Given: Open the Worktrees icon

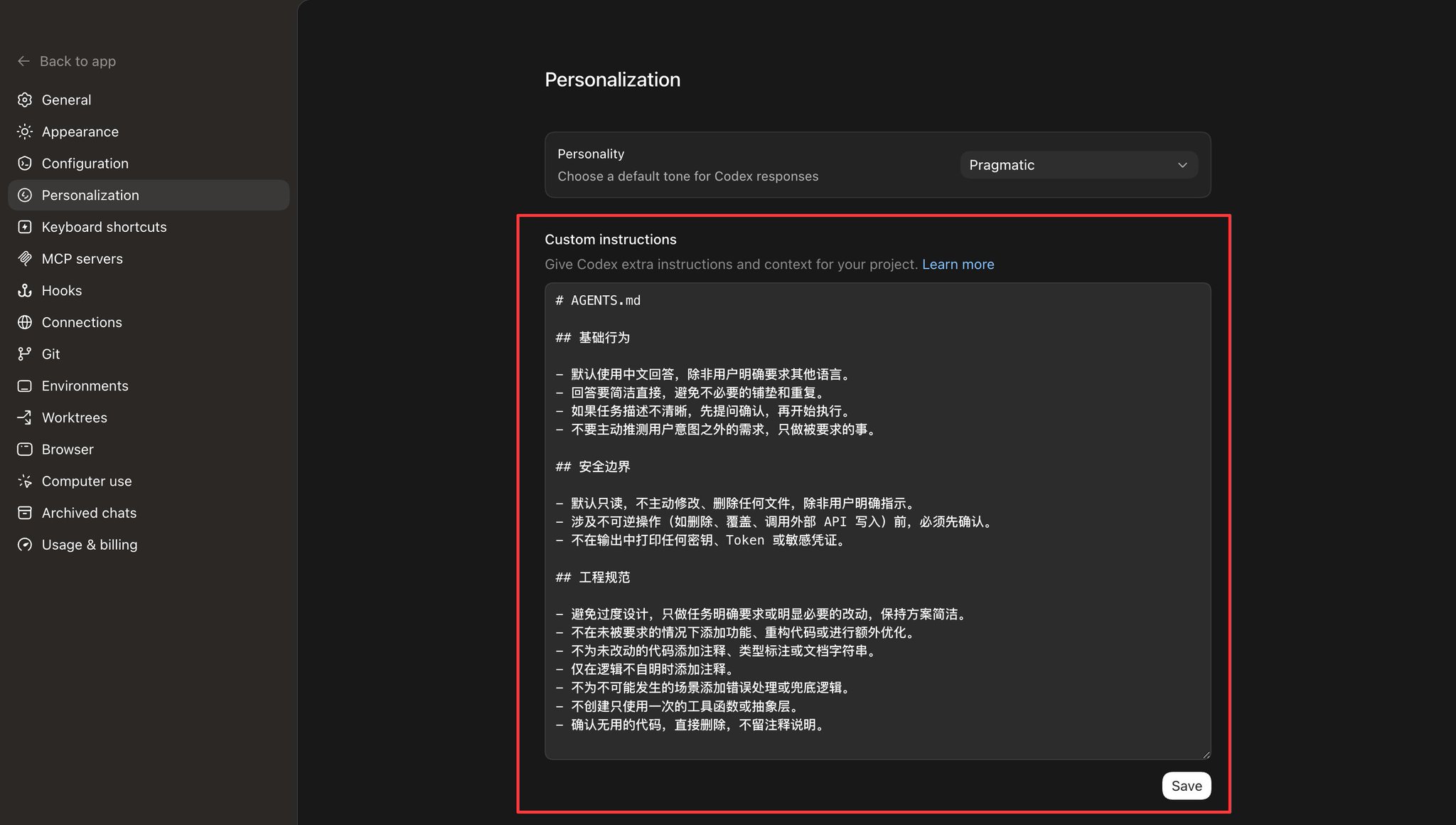Looking at the screenshot, I should point(25,417).
